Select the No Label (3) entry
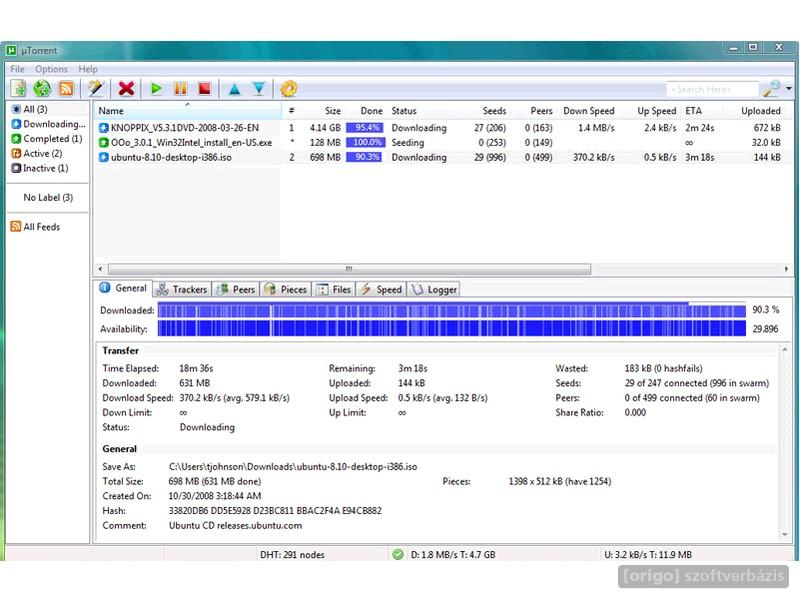The height and width of the screenshot is (600, 800). click(48, 197)
